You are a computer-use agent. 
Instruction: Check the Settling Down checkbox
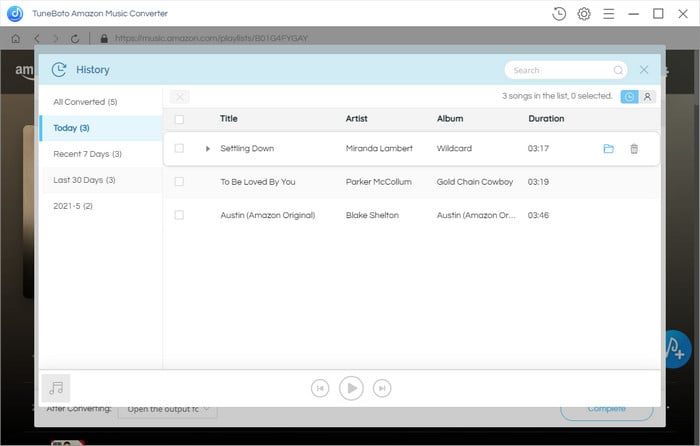pyautogui.click(x=179, y=148)
